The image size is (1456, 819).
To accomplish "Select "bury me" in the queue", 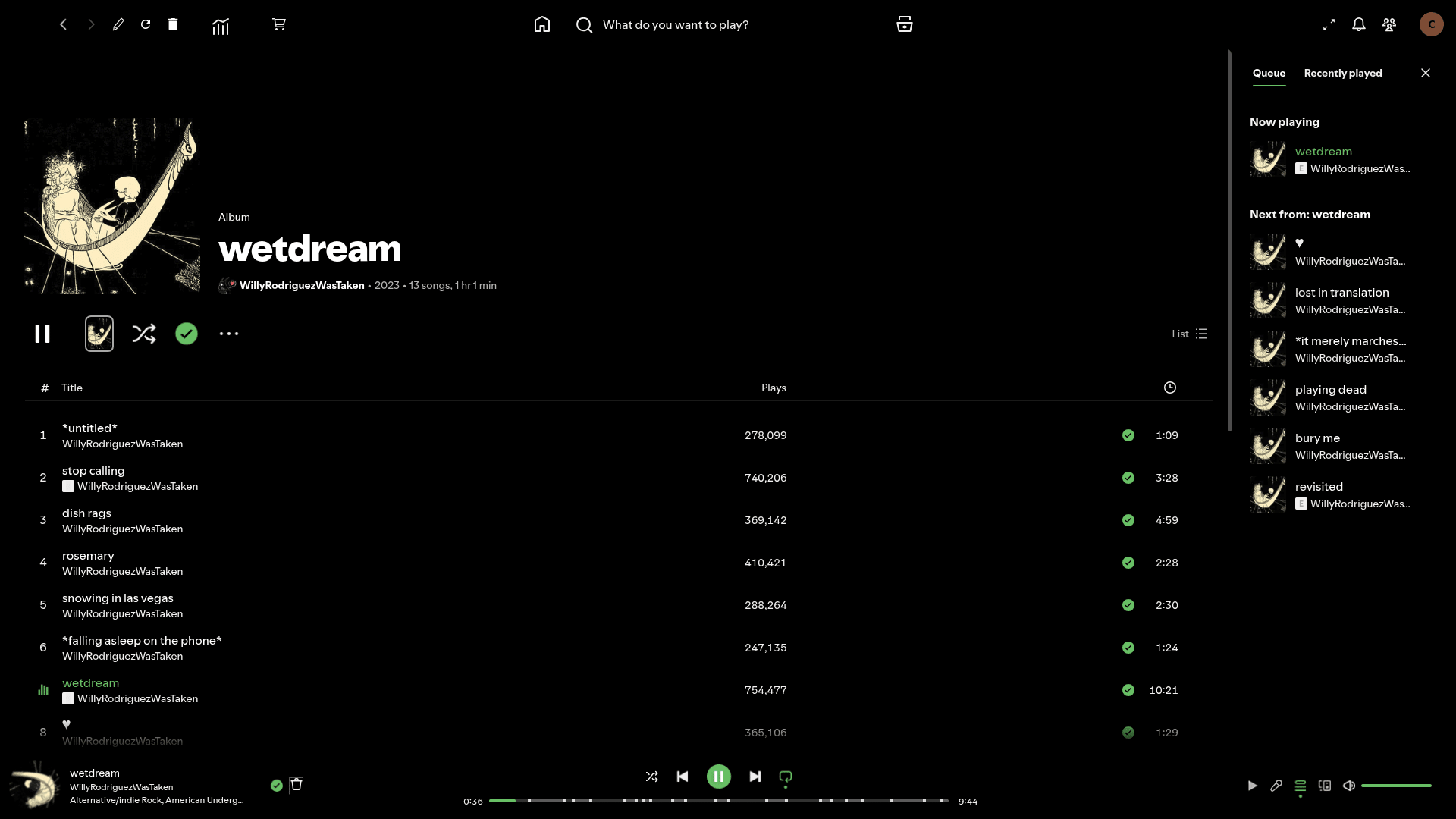I will [x=1318, y=438].
